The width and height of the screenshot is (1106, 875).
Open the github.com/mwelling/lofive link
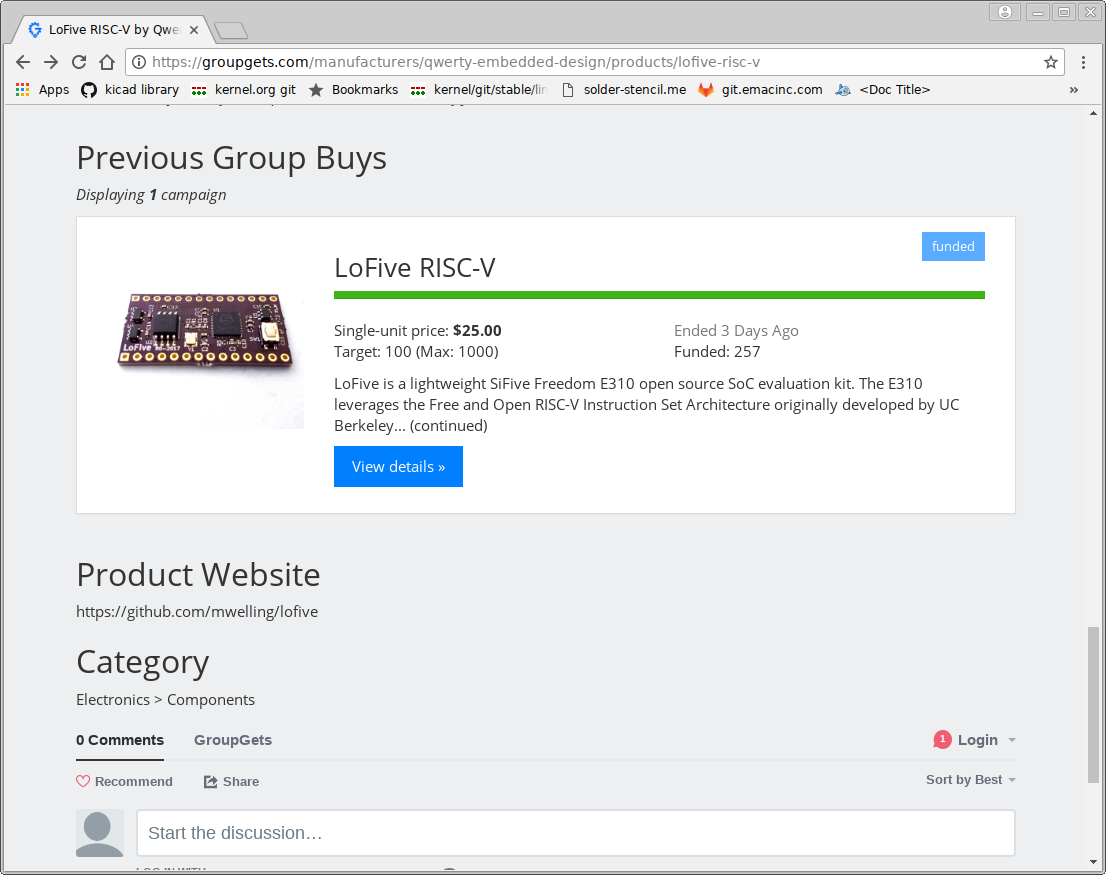pos(197,611)
